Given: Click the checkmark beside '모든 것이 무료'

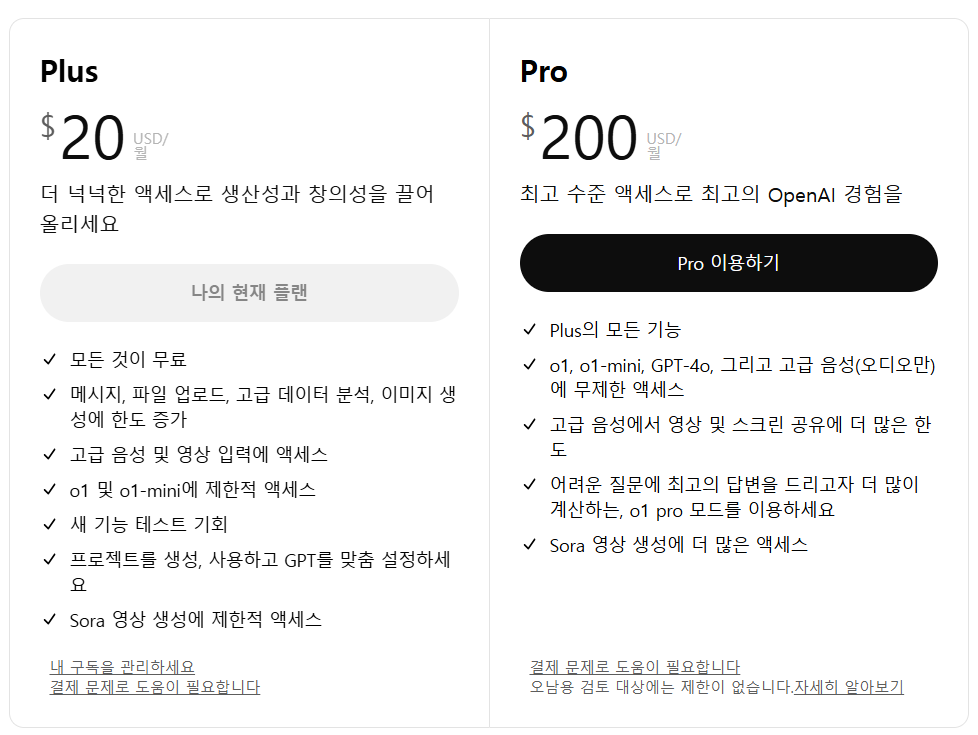Looking at the screenshot, I should click(48, 358).
